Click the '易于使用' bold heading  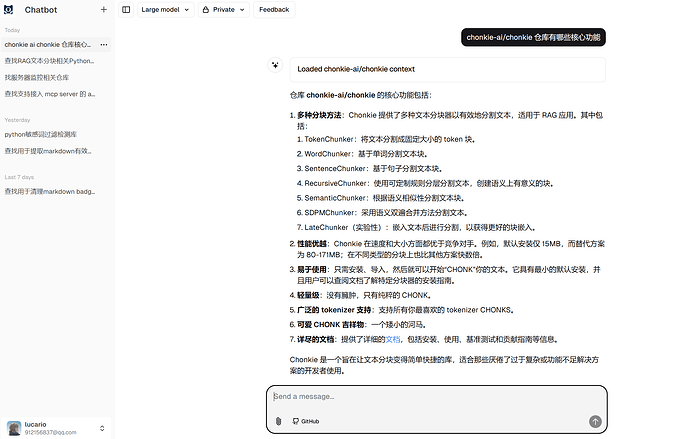(312, 269)
